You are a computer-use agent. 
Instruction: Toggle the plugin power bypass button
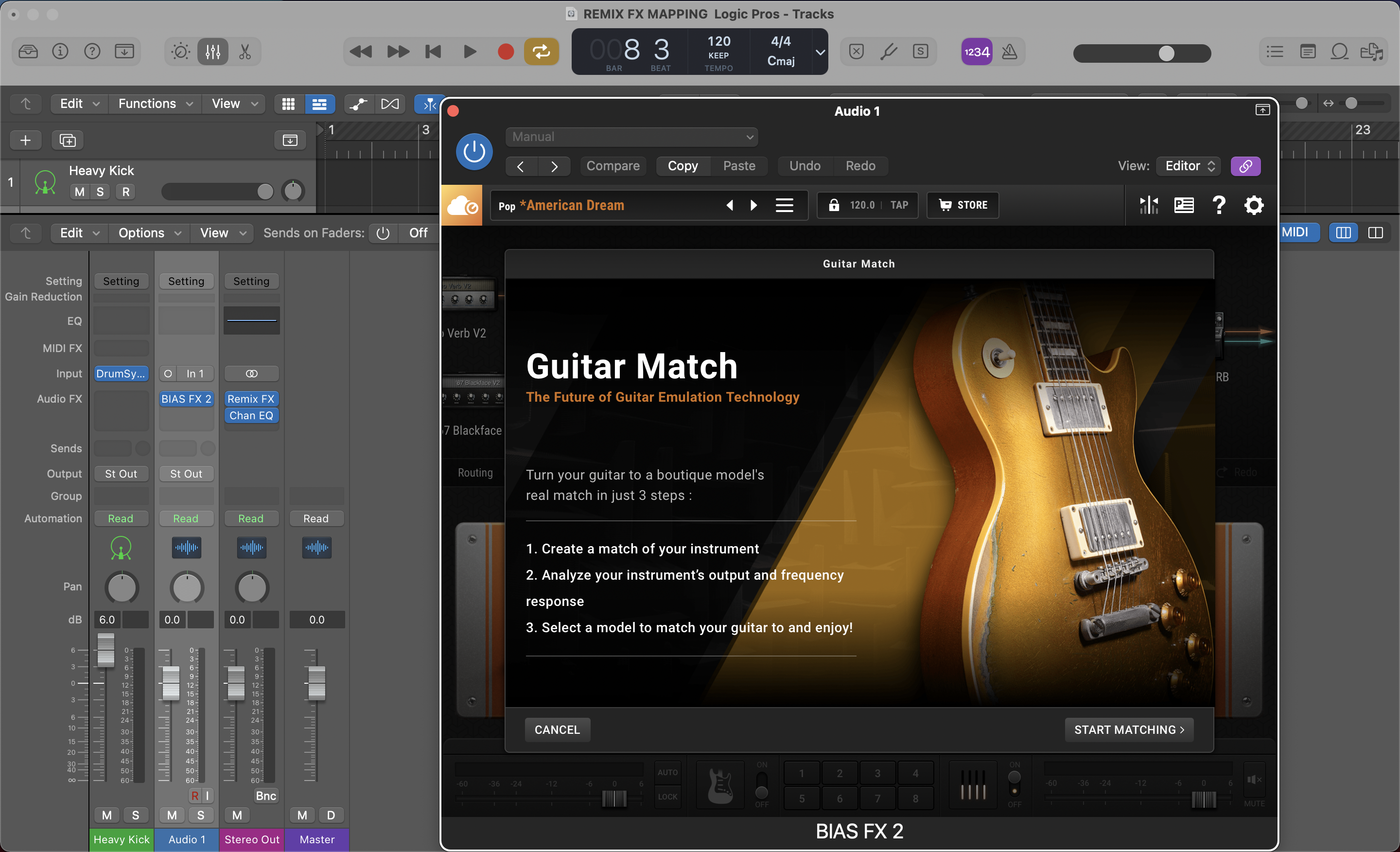pyautogui.click(x=474, y=152)
